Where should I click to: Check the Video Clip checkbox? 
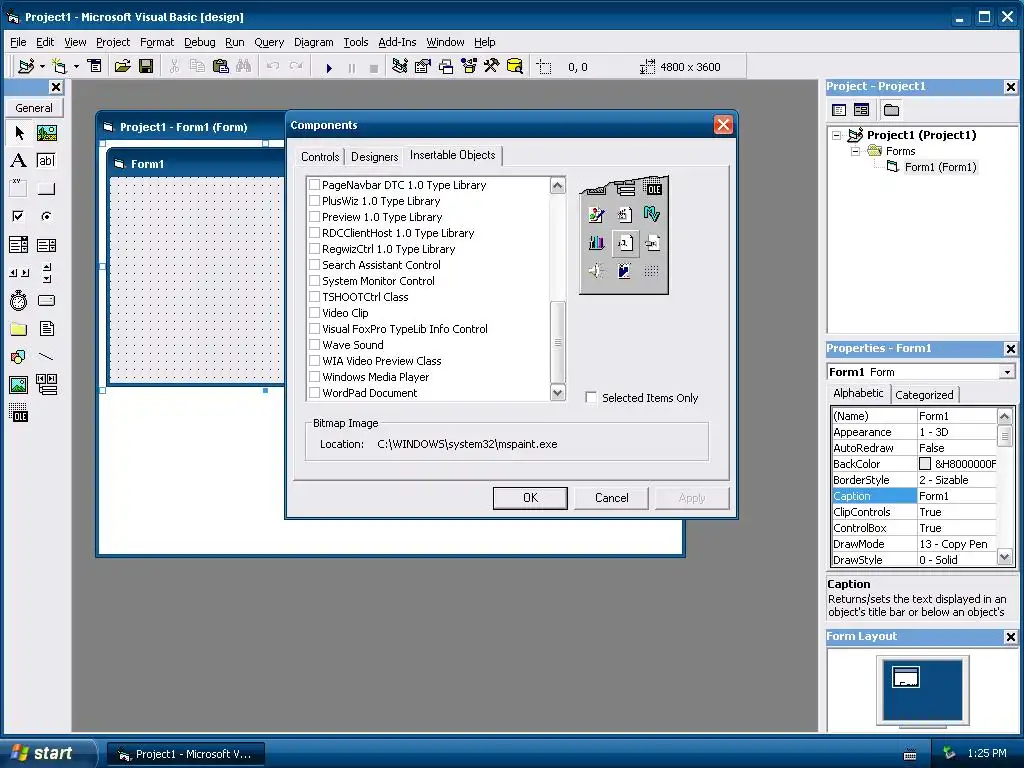tap(315, 313)
